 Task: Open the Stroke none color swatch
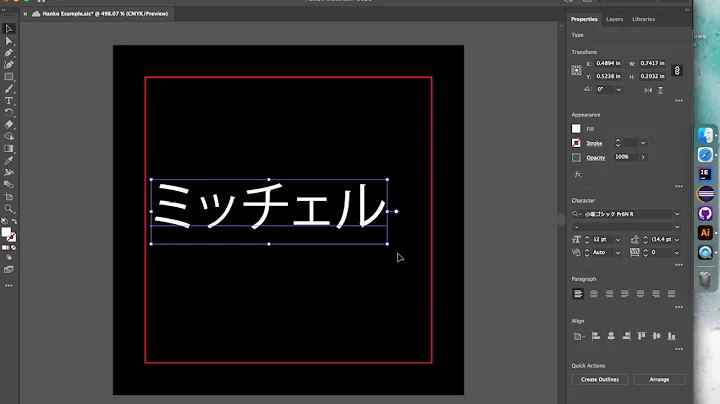pos(576,143)
